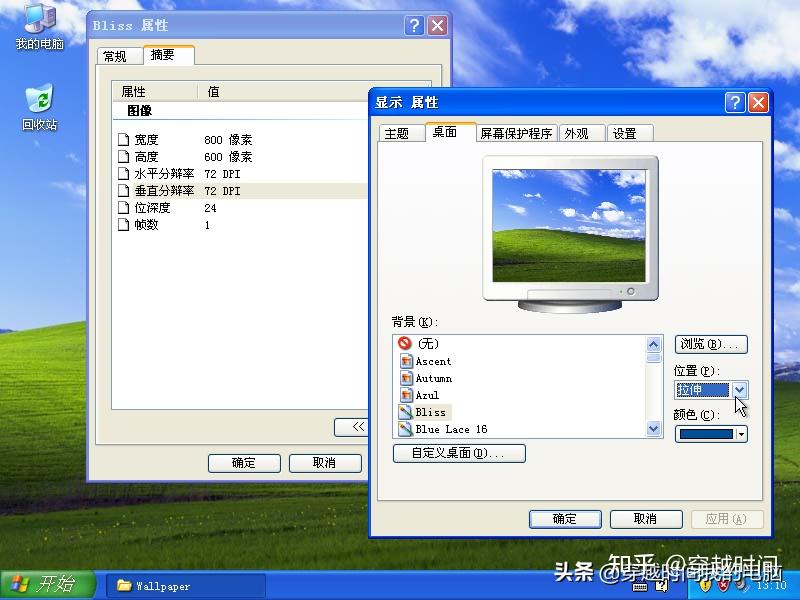The width and height of the screenshot is (800, 600).
Task: Click background list scroll up arrow
Action: (654, 344)
